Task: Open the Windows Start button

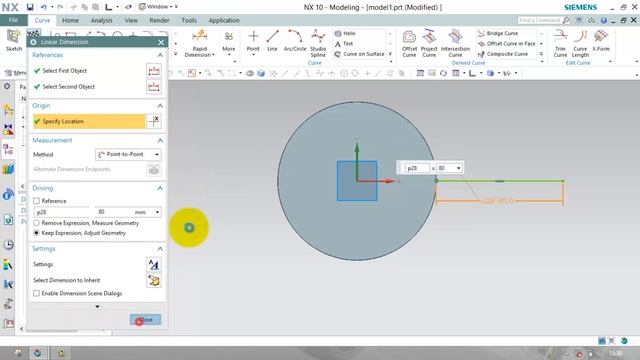Action: pos(18,353)
